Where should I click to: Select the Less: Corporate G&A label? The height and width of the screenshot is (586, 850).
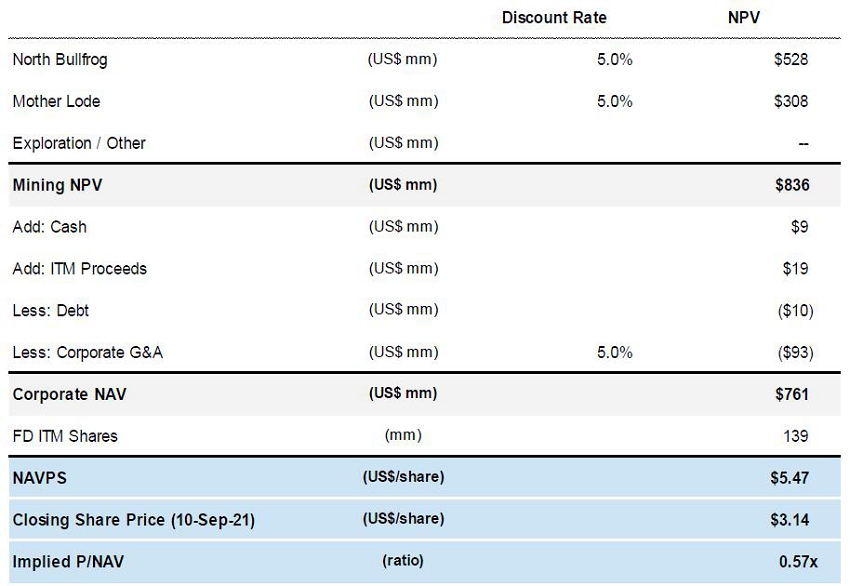tap(87, 352)
